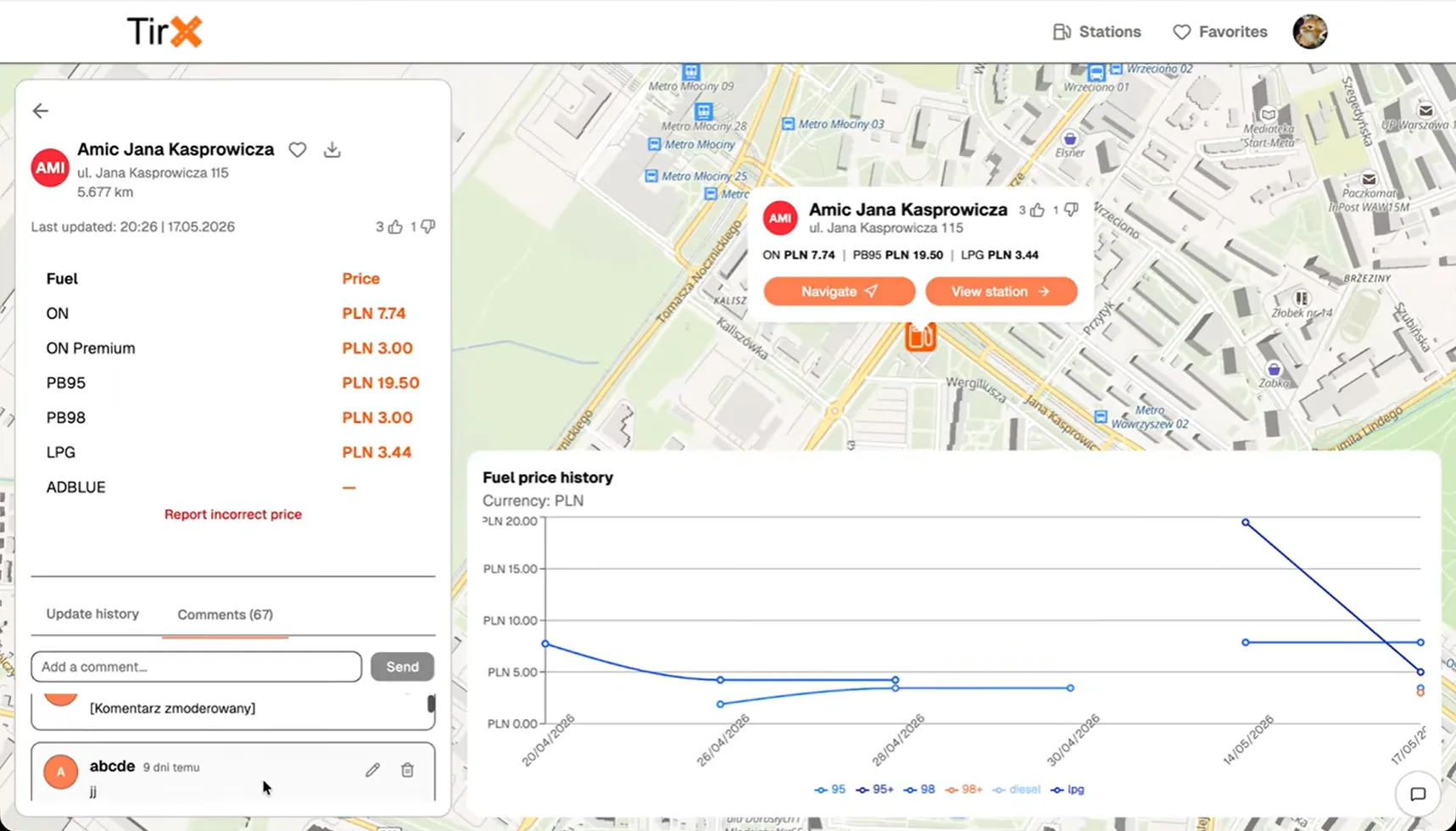Viewport: 1456px width, 831px height.
Task: Click thumbs down icon in map popup
Action: (x=1071, y=209)
